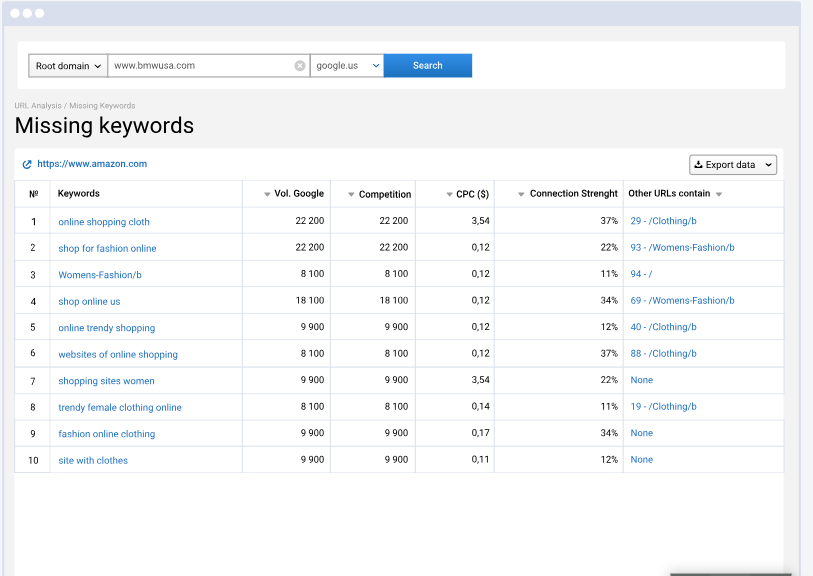Click the external link icon beside amazon.com
The width and height of the screenshot is (813, 576).
25,163
